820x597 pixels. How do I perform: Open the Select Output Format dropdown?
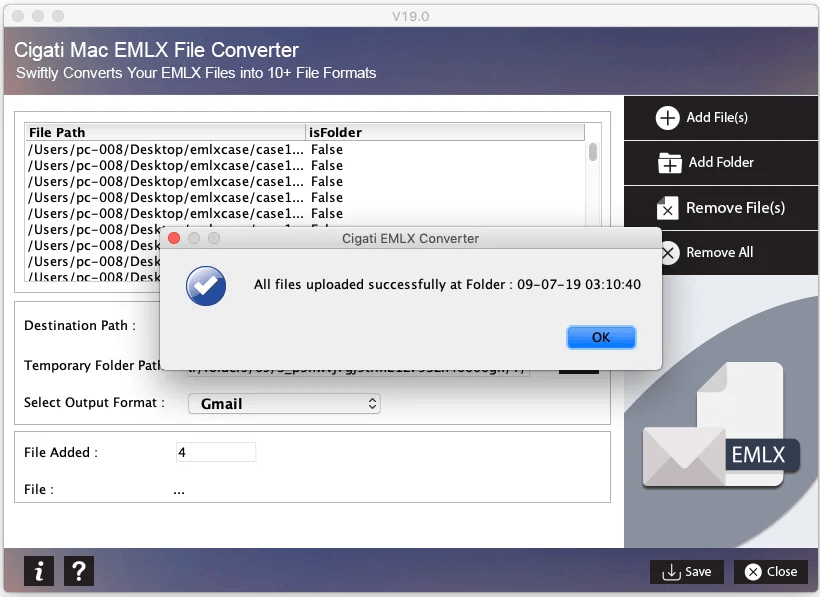click(x=284, y=404)
